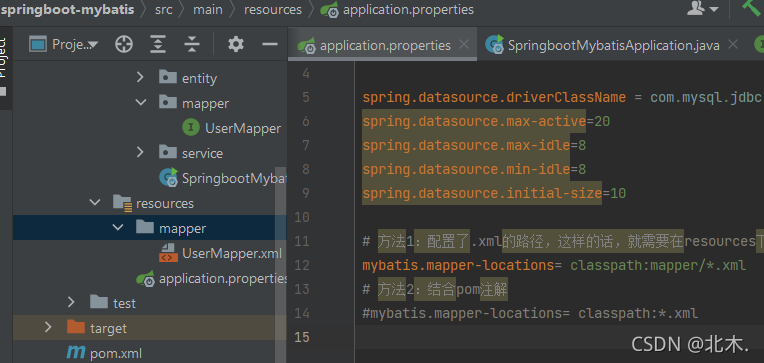Click the resources breadcrumb in navigation bar
This screenshot has height=363, width=764.
pyautogui.click(x=273, y=10)
